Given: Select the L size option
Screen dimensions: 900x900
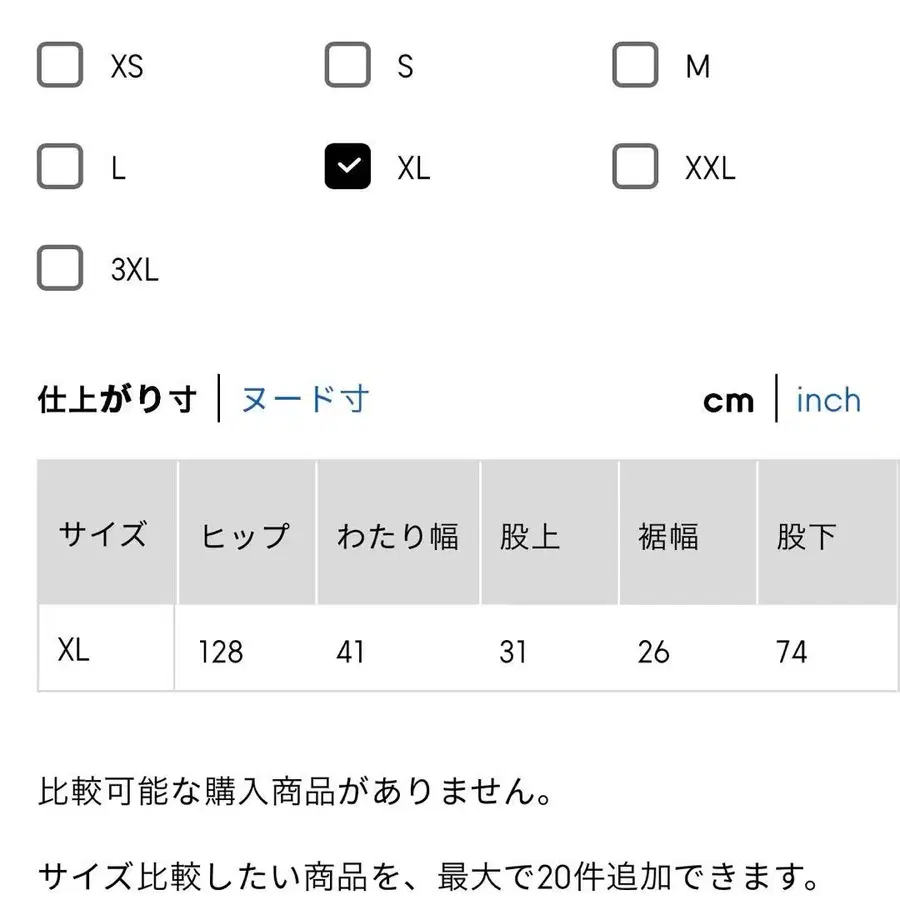Looking at the screenshot, I should coord(60,167).
